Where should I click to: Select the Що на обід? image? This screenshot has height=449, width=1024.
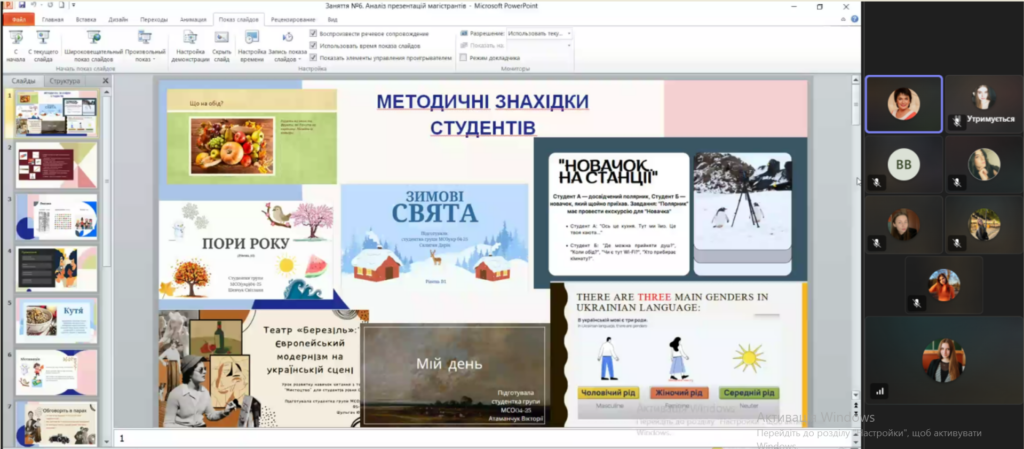[x=251, y=136]
